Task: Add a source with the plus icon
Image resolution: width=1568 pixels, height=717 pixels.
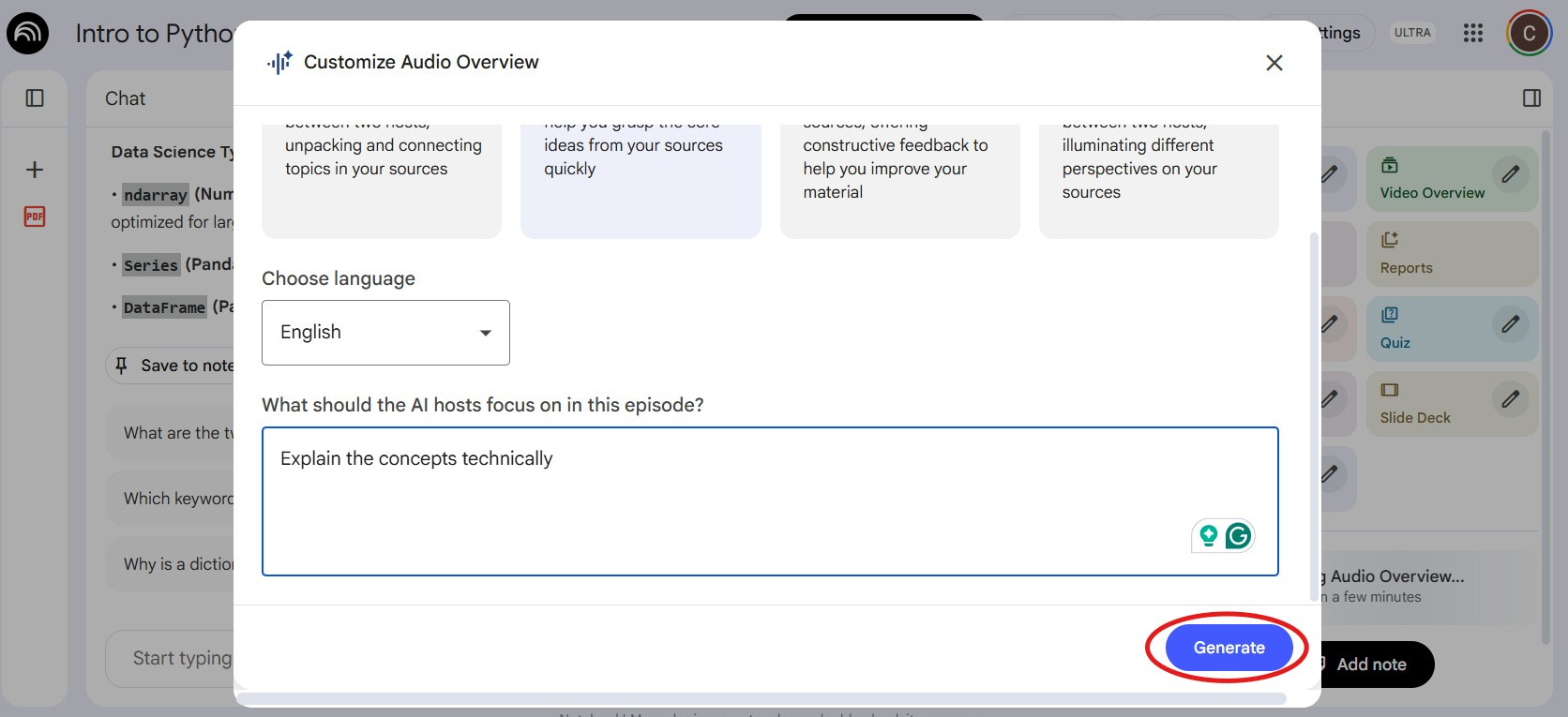Action: click(35, 170)
